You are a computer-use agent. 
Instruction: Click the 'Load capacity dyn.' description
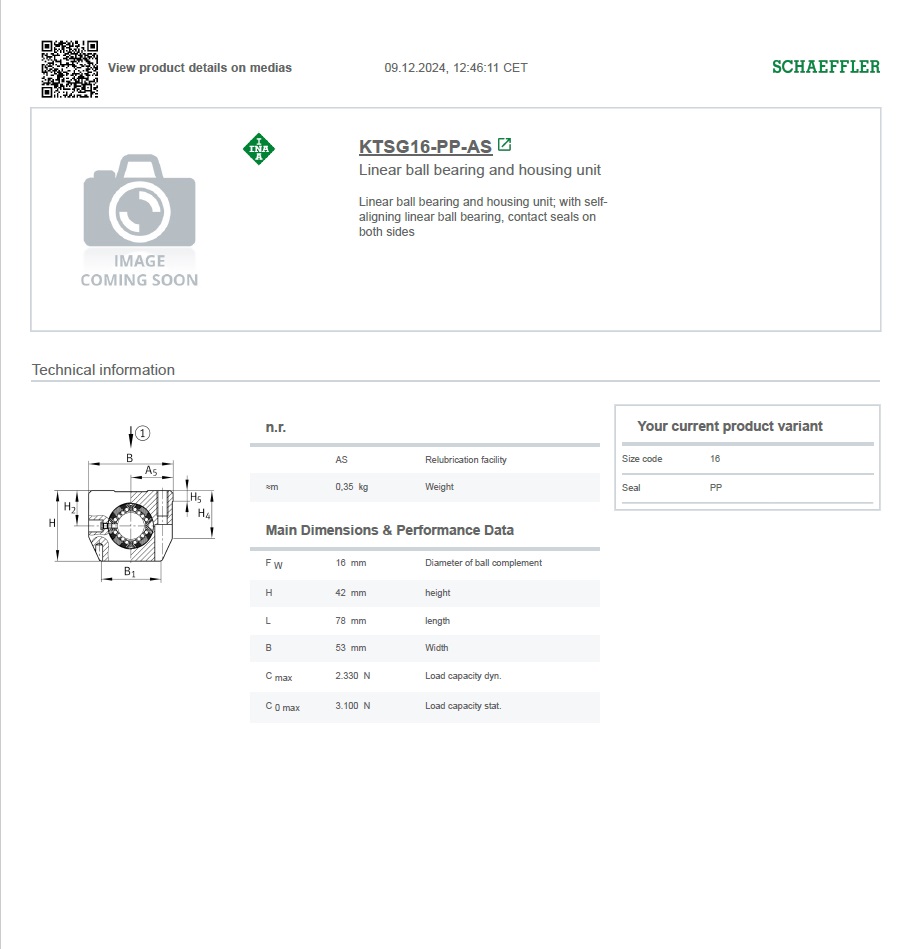[463, 676]
